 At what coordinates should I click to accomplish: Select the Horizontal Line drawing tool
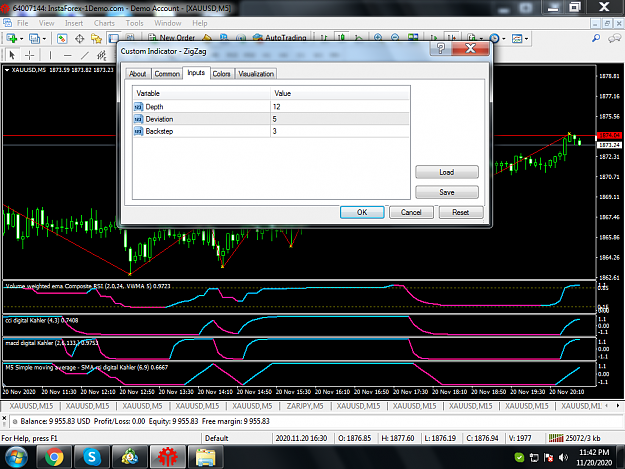[68, 55]
